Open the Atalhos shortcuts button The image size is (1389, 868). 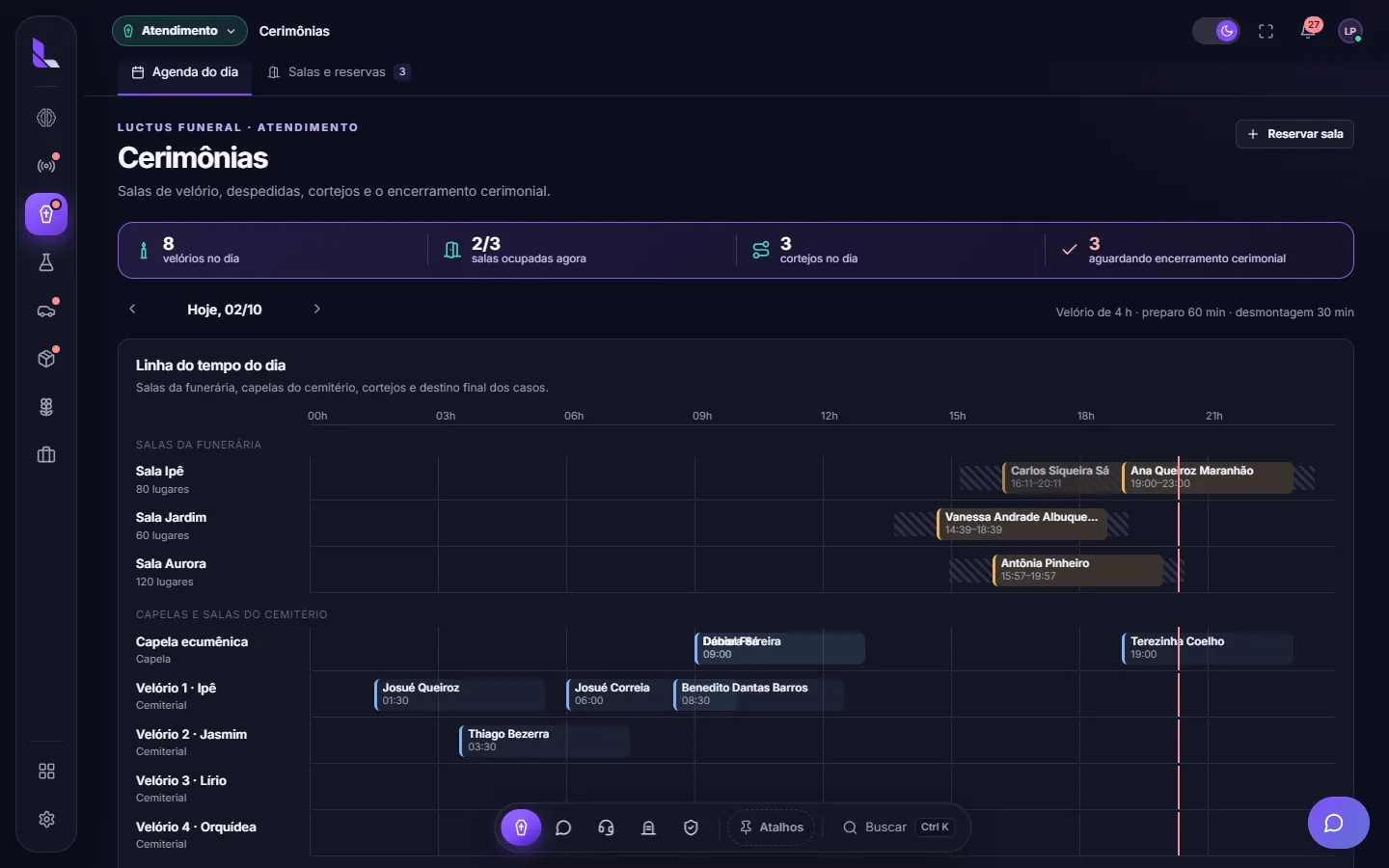[771, 827]
